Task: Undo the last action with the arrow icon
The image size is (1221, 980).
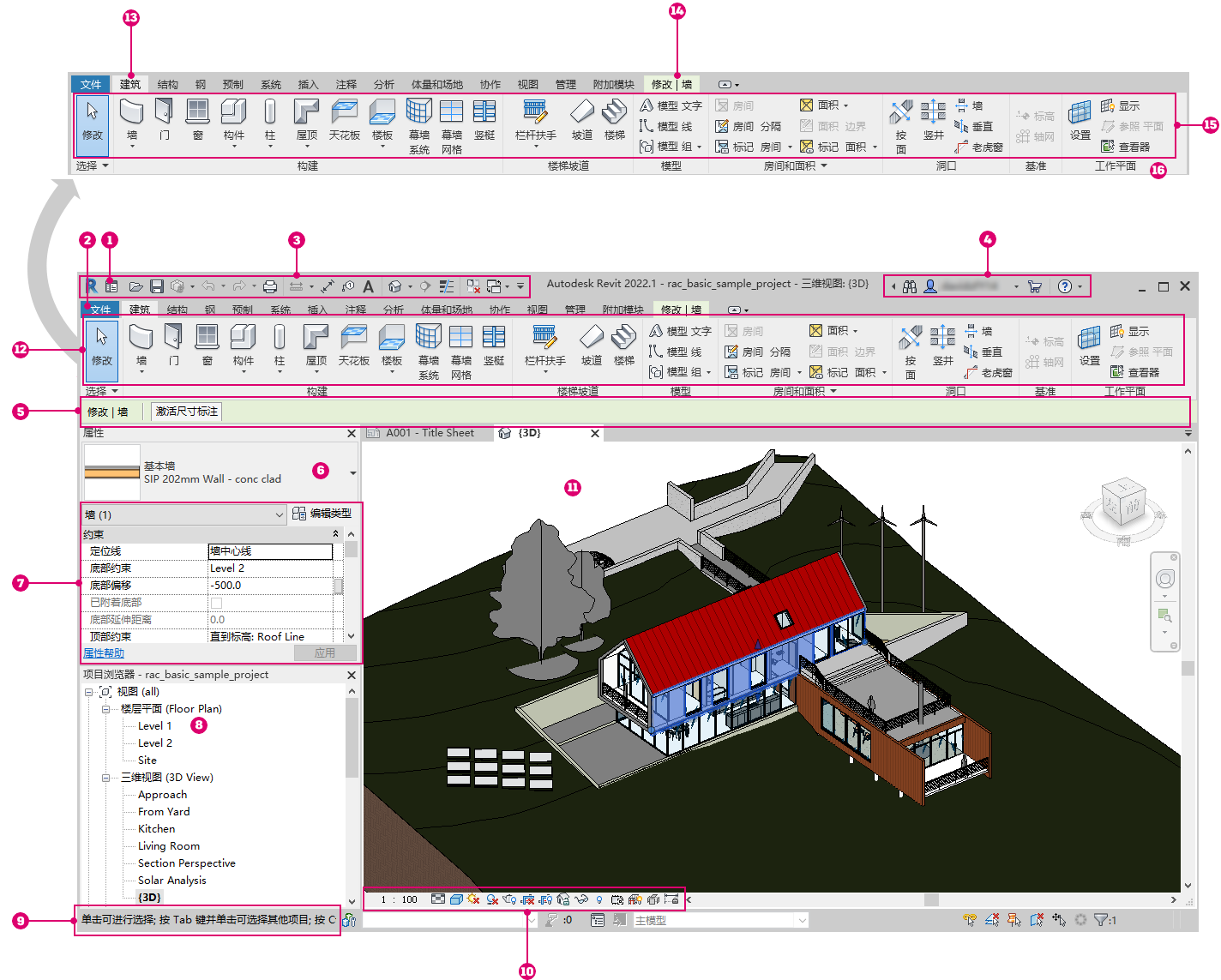Action: 208,286
